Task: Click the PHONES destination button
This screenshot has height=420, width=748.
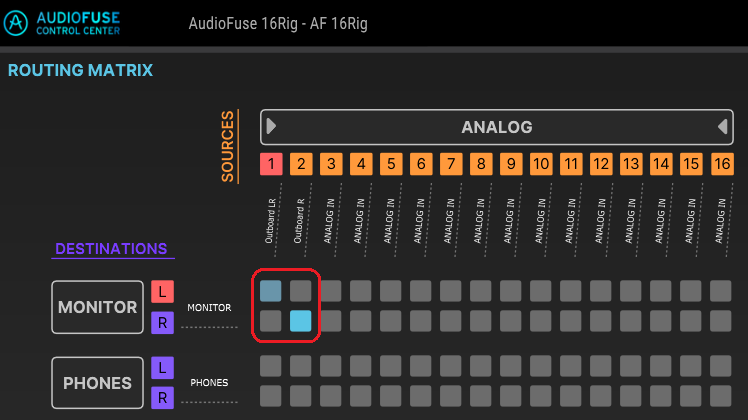Action: (x=97, y=383)
